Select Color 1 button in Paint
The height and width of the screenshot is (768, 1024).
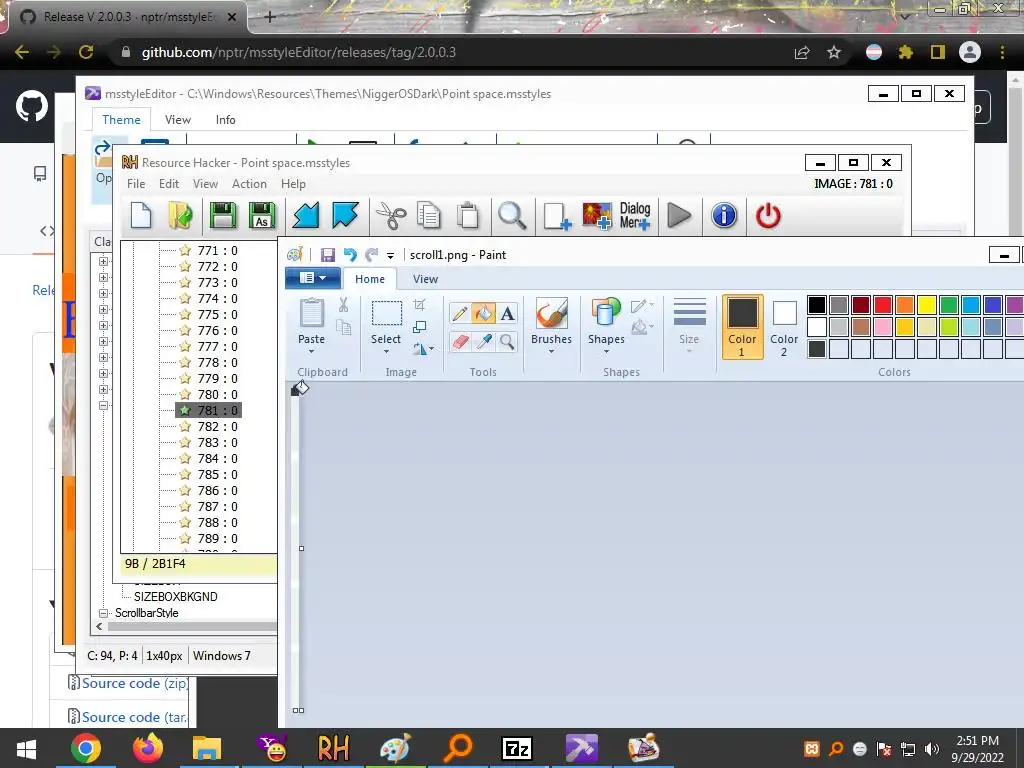tap(743, 327)
